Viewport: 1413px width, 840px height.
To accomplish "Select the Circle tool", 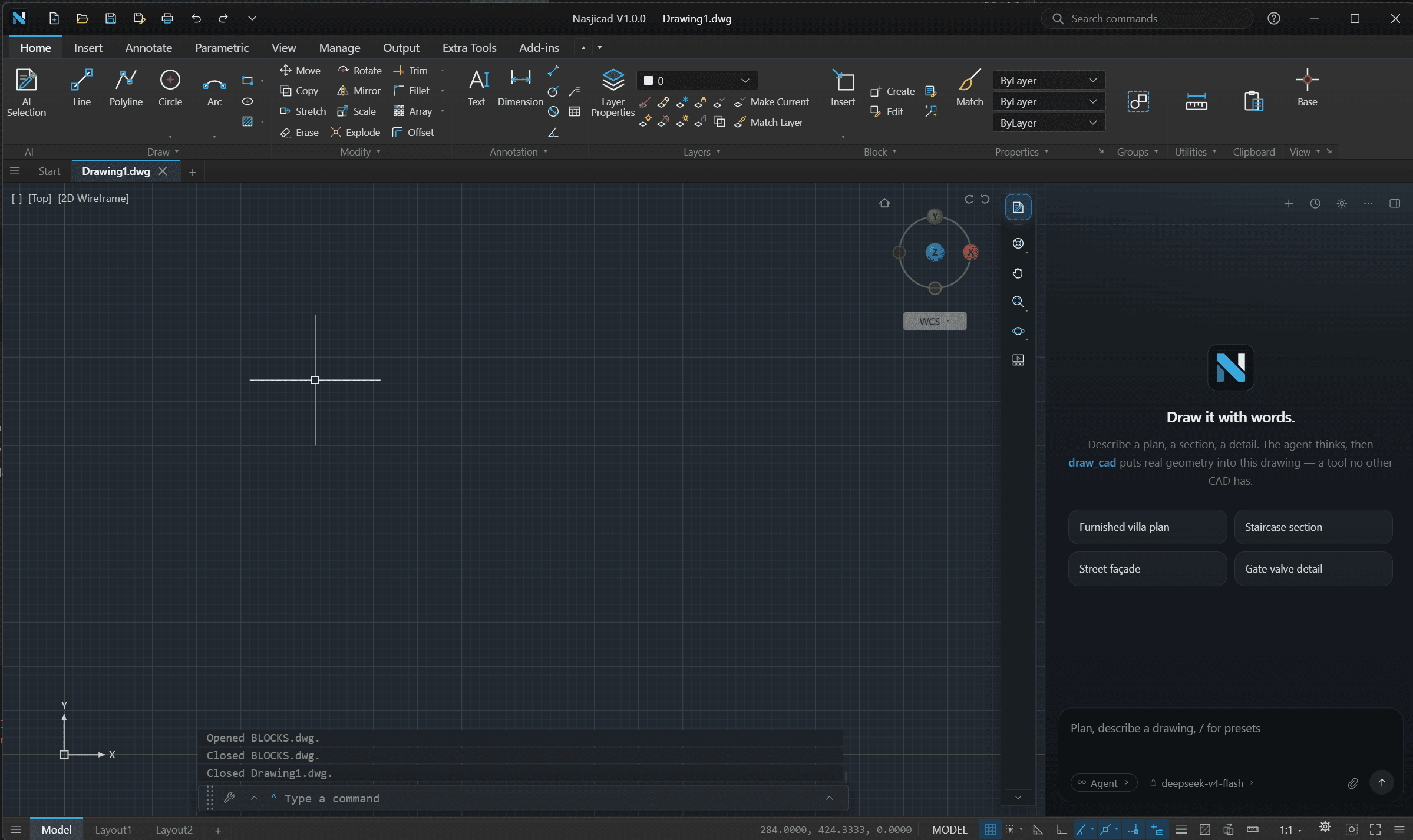I will (170, 88).
